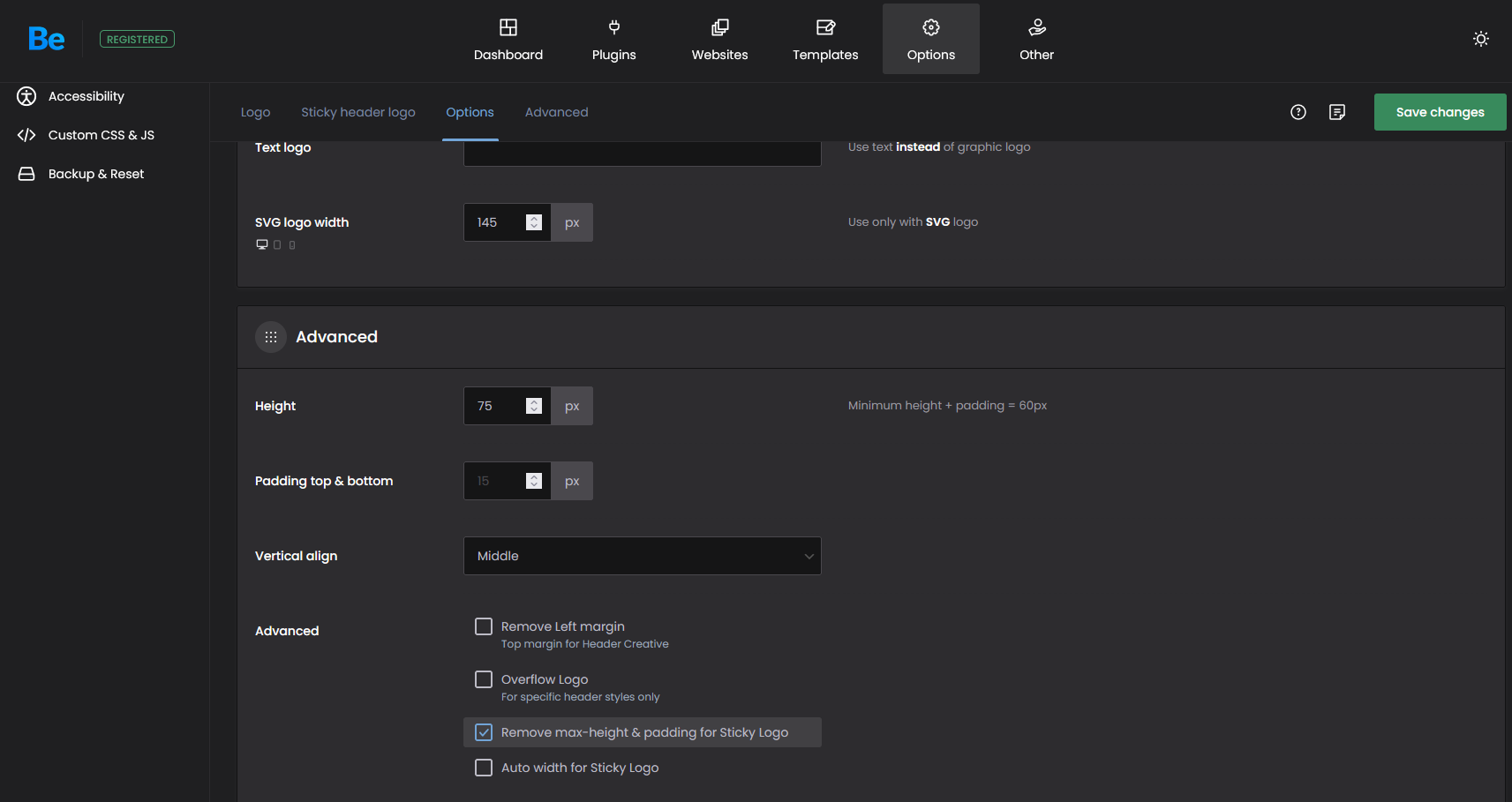1512x802 pixels.
Task: Click the px unit beside SVG logo width
Action: click(x=572, y=222)
